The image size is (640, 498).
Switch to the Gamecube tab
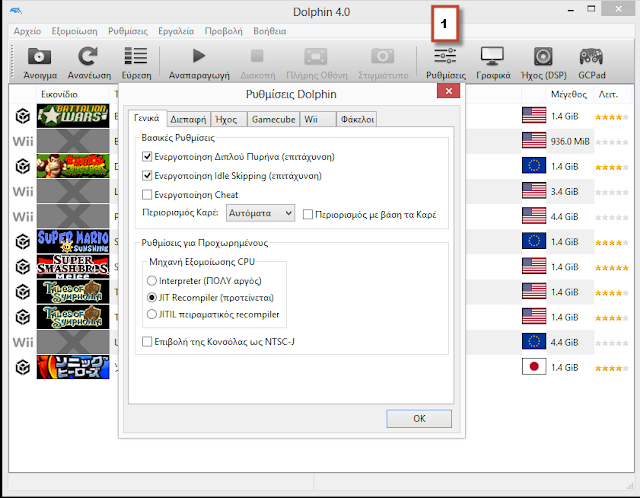[x=273, y=119]
